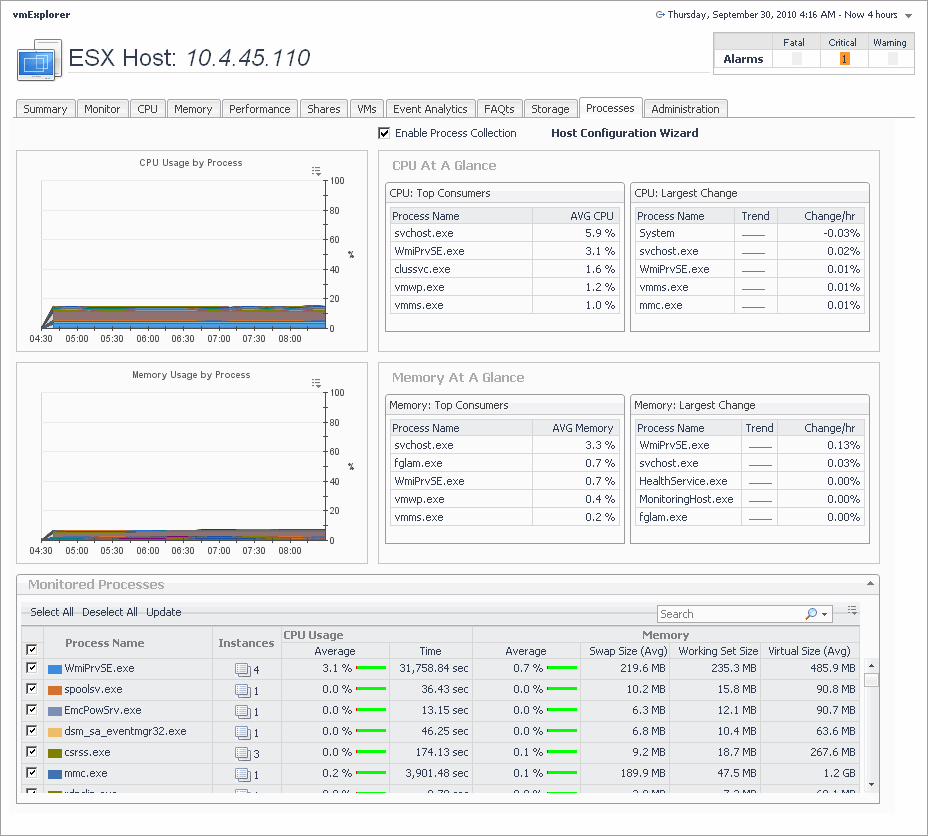The width and height of the screenshot is (928, 836).
Task: Open Monitored Processes table options icon
Action: pyautogui.click(x=852, y=610)
